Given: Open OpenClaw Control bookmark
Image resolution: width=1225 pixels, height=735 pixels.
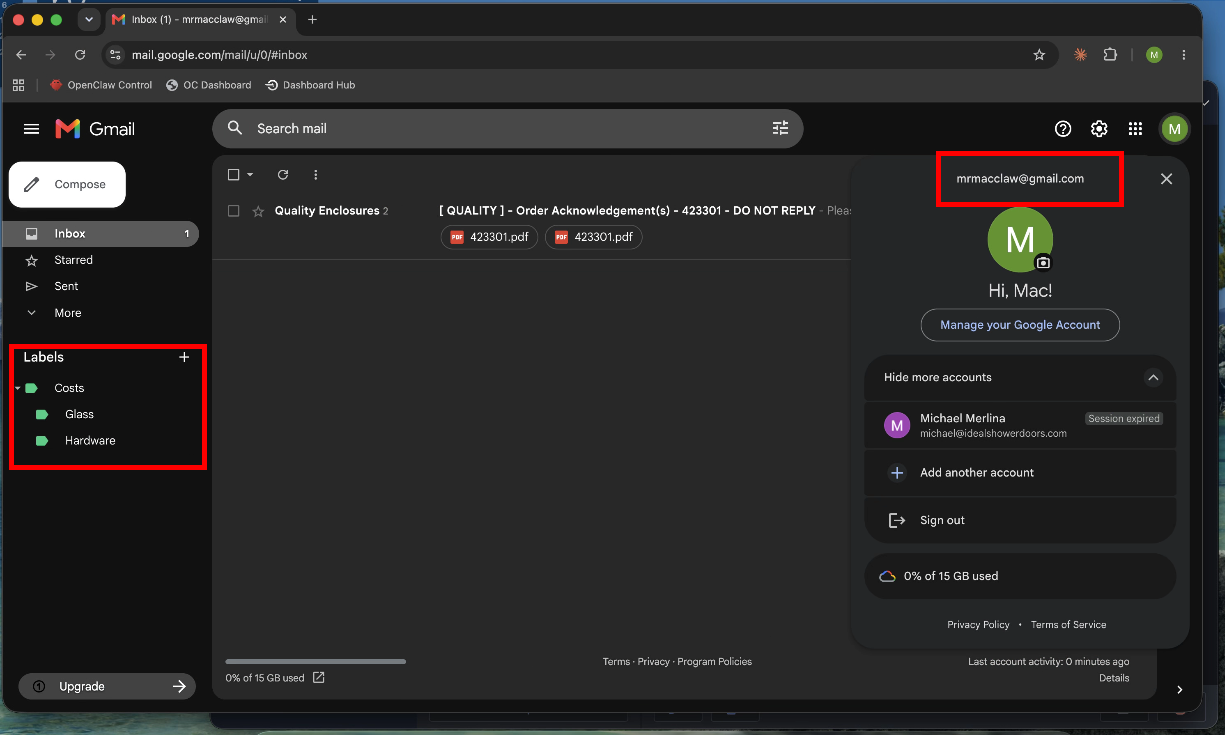Looking at the screenshot, I should [101, 85].
